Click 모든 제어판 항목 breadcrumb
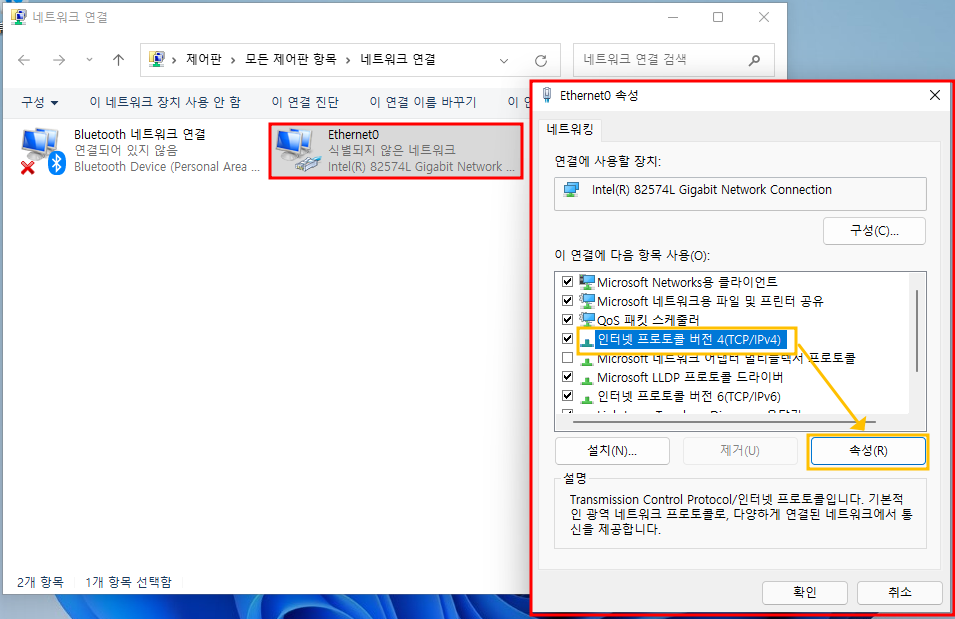 [x=291, y=59]
